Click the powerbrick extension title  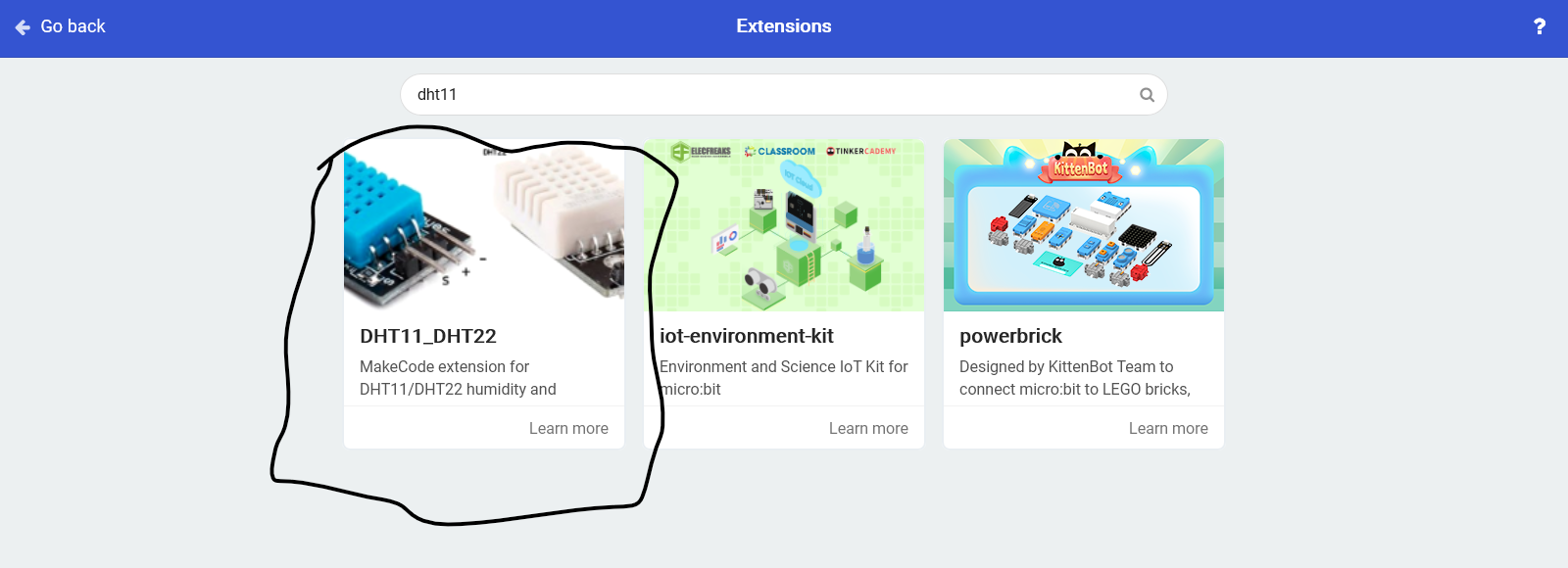[1010, 336]
